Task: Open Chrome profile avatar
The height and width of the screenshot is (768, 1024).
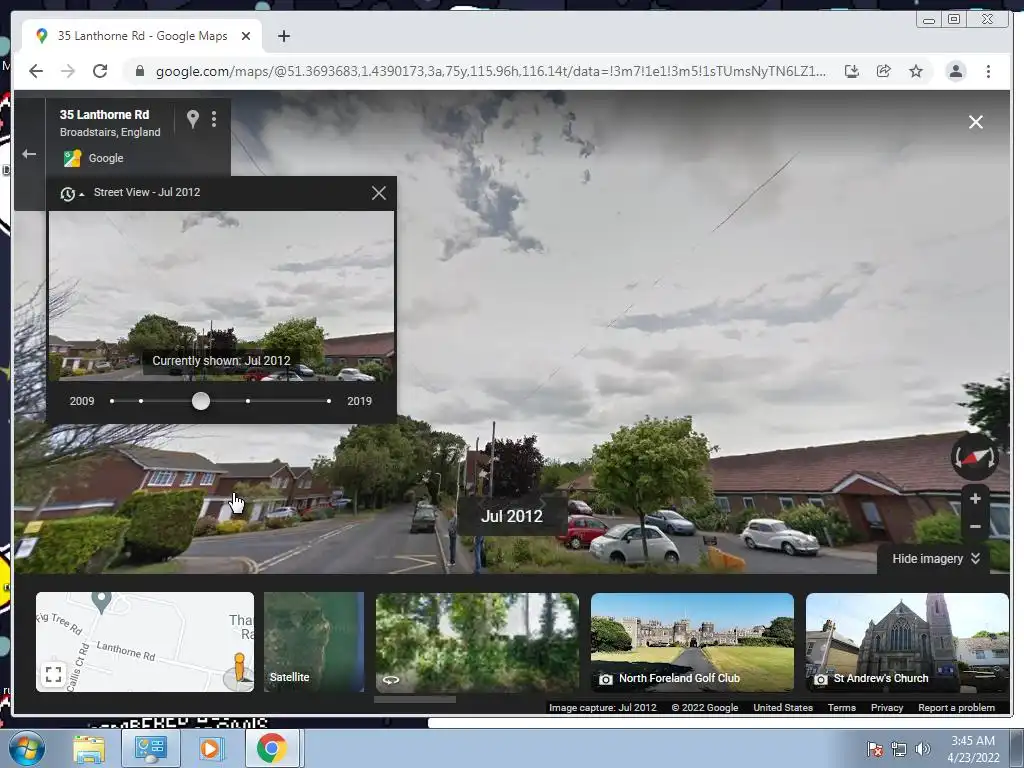Action: point(955,71)
